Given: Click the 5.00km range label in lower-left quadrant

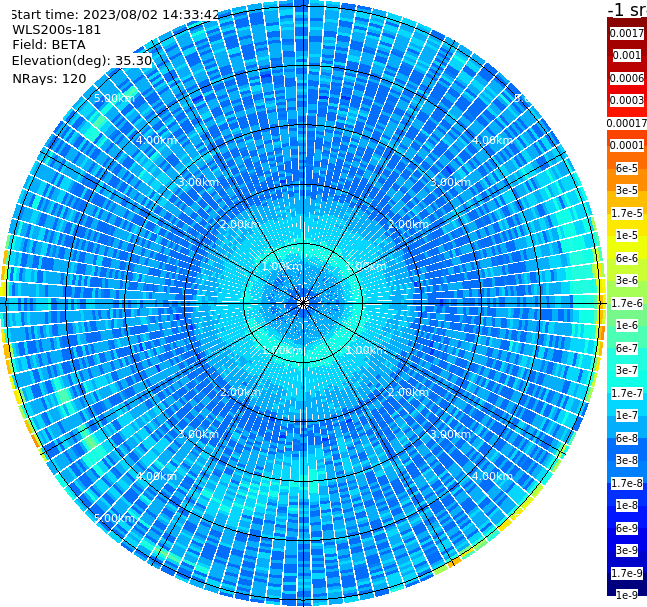Looking at the screenshot, I should click(x=114, y=518).
